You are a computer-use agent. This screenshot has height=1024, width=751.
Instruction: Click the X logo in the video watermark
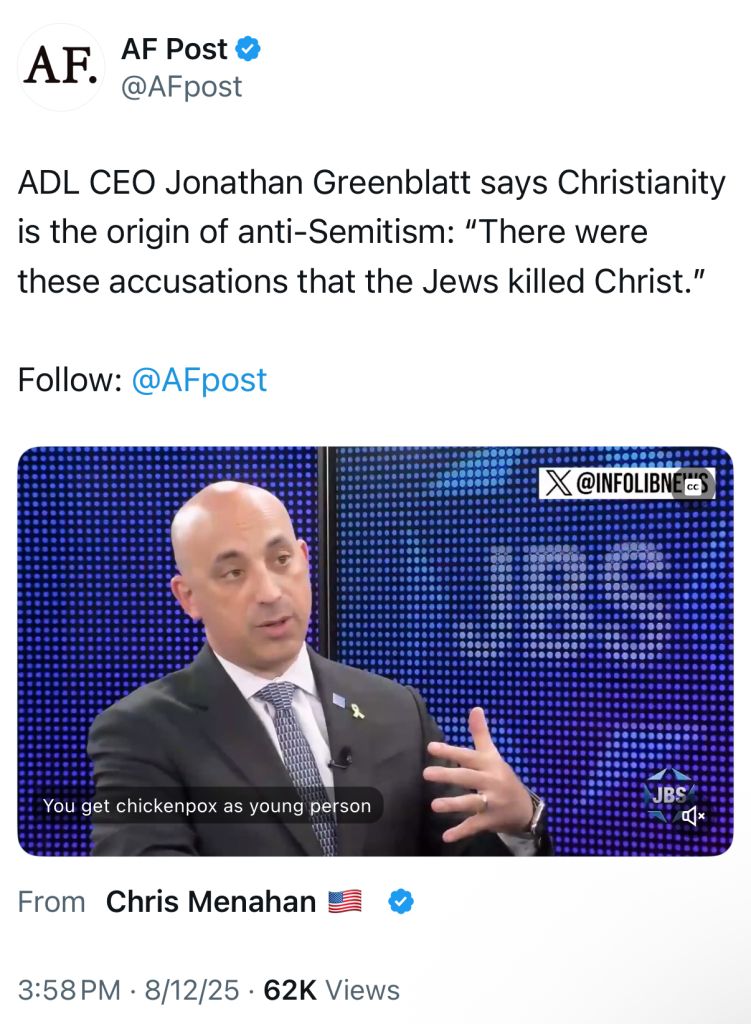click(x=558, y=483)
